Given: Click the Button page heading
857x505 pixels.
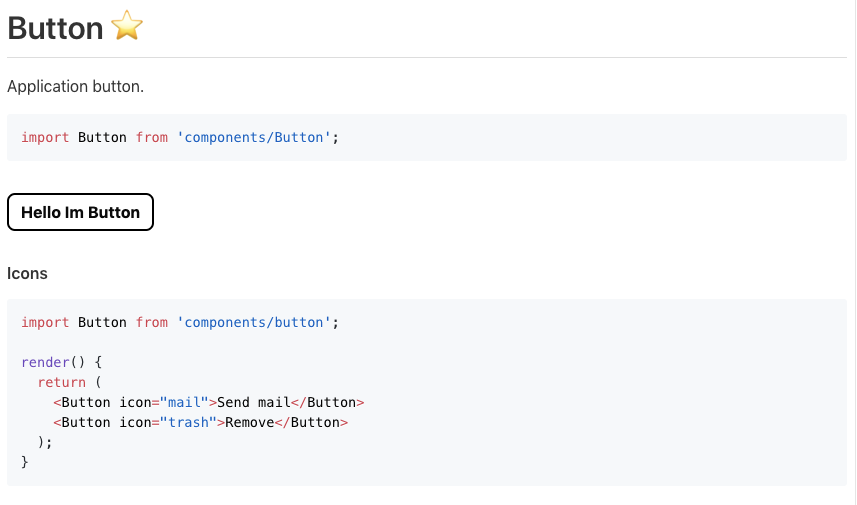Looking at the screenshot, I should click(55, 28).
